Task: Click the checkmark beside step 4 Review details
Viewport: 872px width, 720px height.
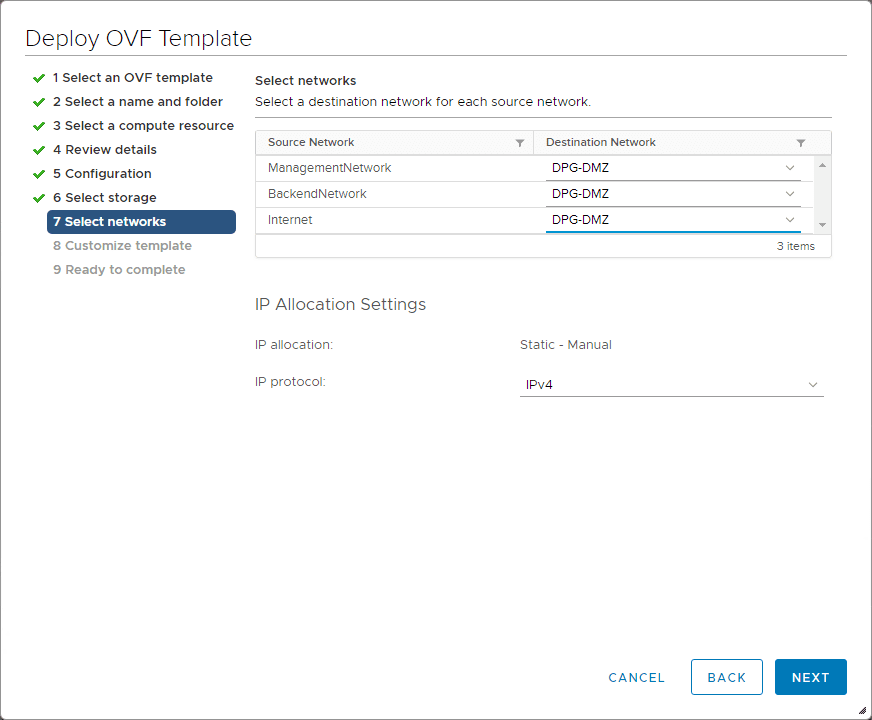Action: [40, 149]
